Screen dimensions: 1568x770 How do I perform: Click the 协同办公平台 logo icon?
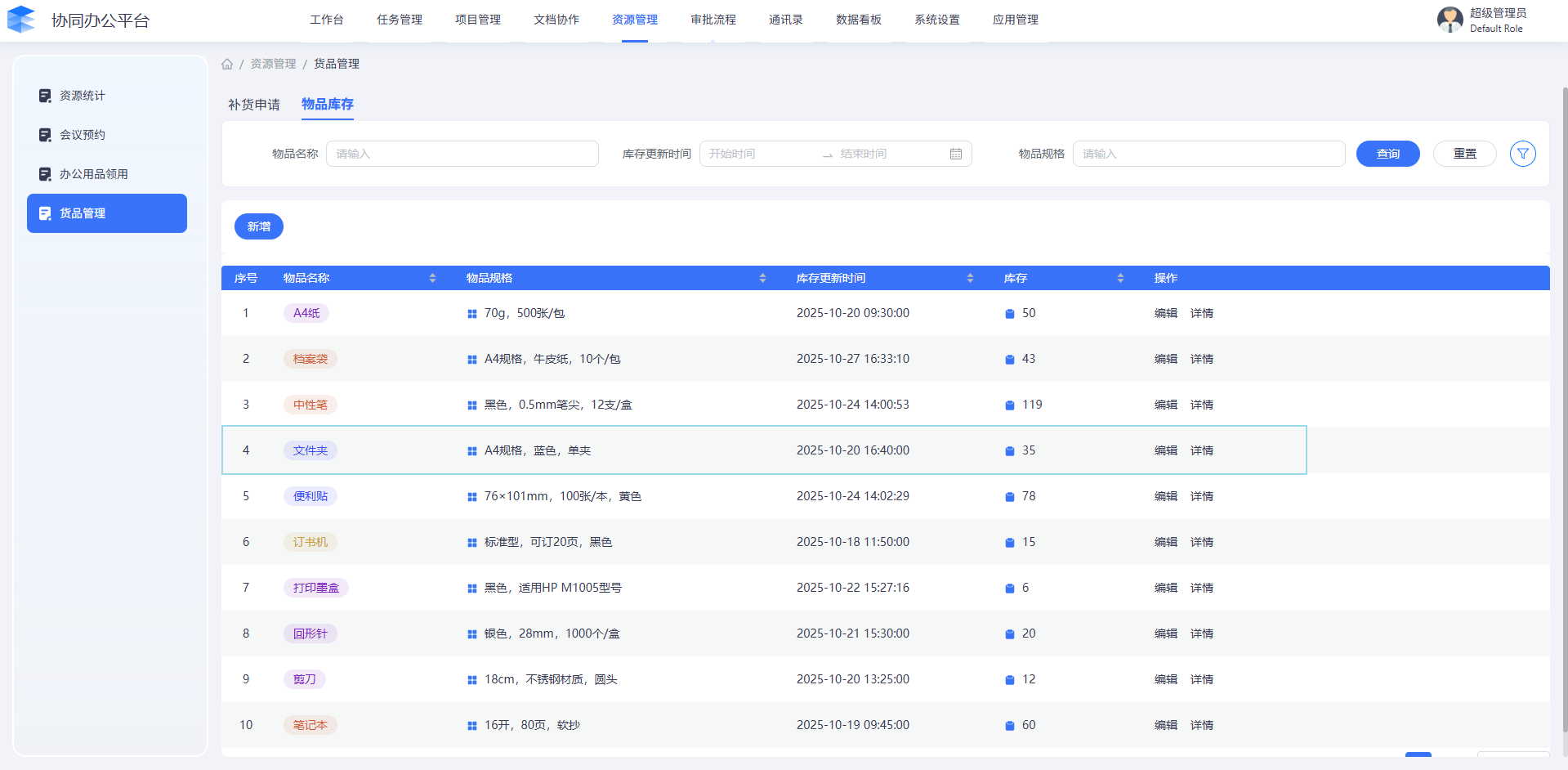coord(21,20)
